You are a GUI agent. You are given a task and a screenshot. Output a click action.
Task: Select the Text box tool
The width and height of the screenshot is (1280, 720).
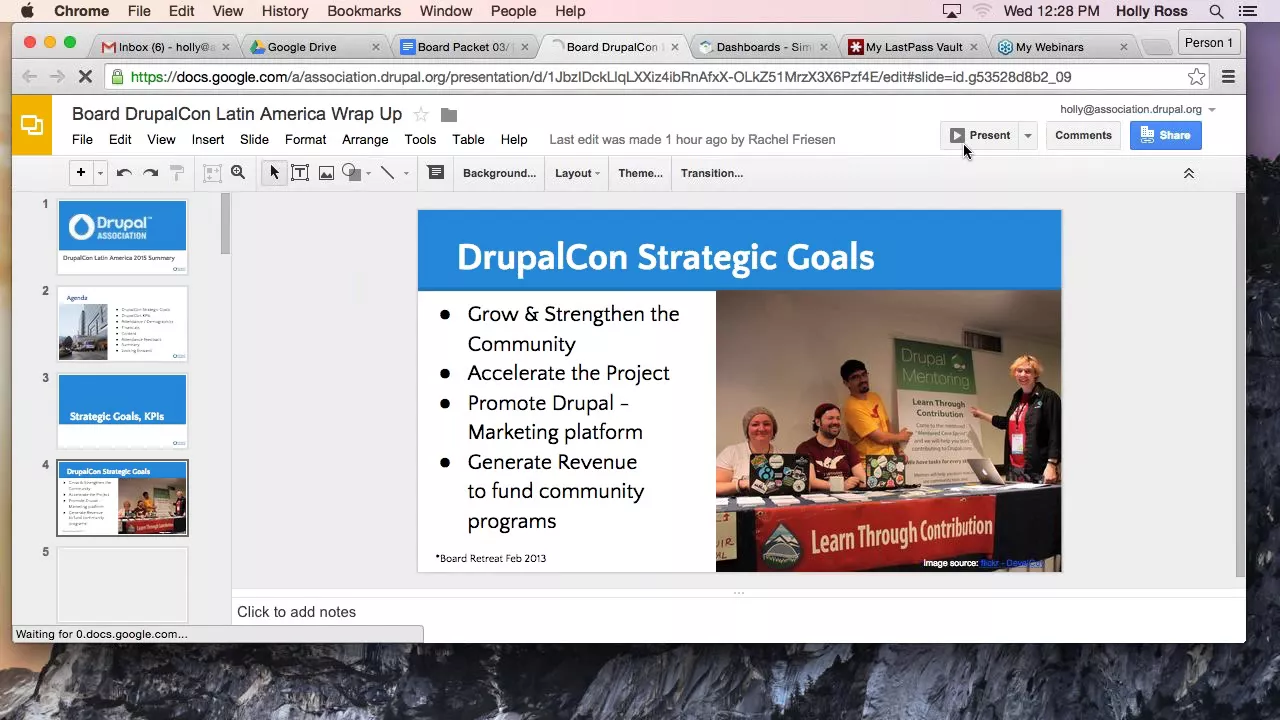300,173
